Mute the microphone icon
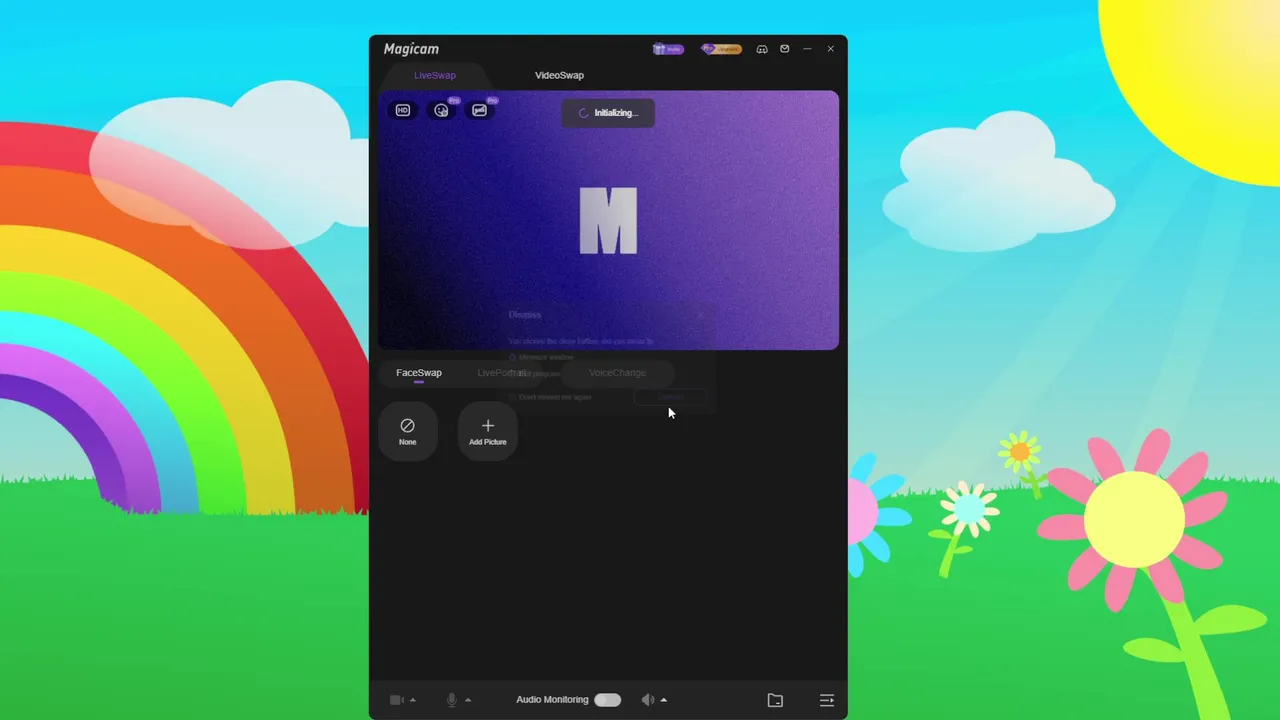The width and height of the screenshot is (1280, 720). click(452, 700)
